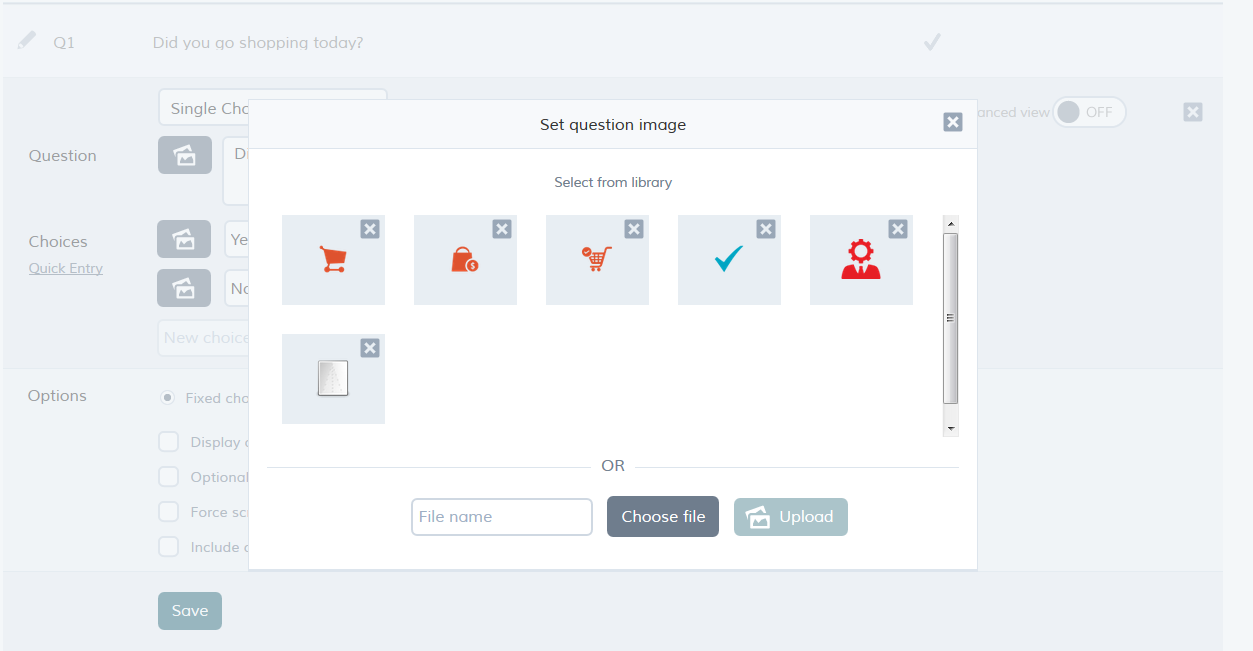
Task: Open the Quick Entry link
Action: pyautogui.click(x=66, y=268)
